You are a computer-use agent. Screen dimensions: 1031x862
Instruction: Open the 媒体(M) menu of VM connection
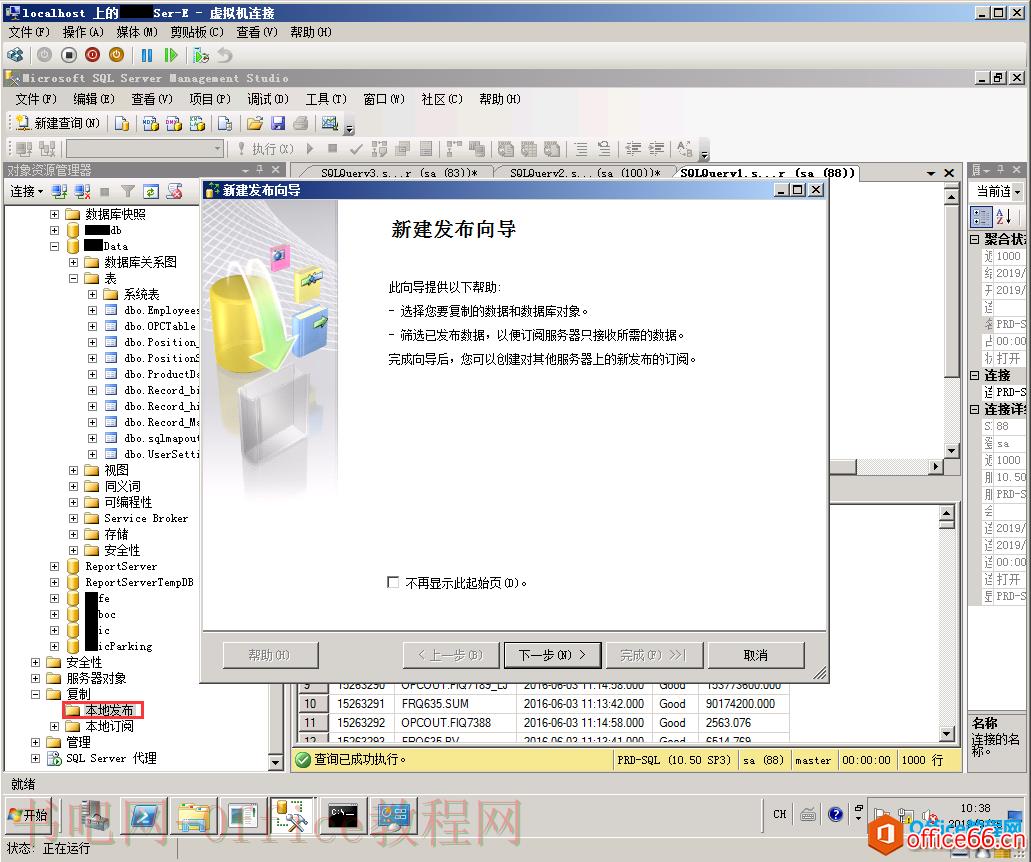click(137, 32)
